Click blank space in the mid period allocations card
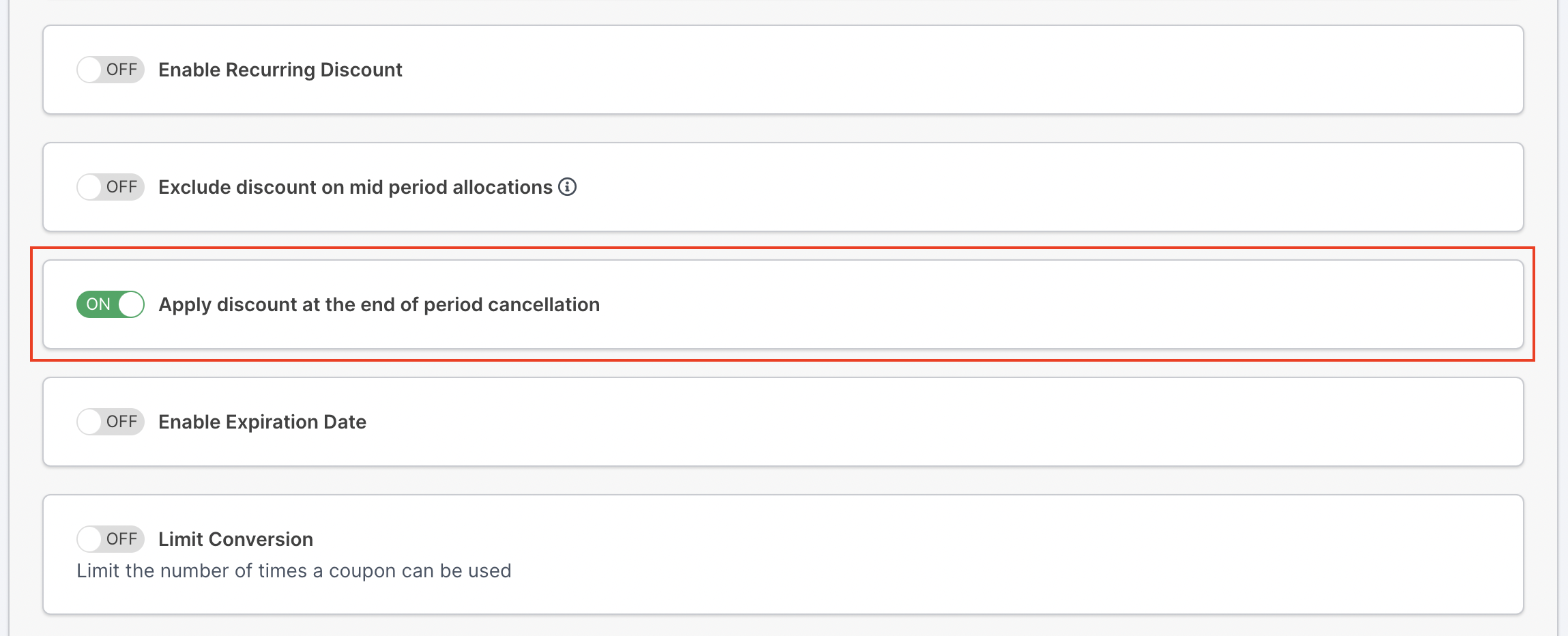Image resolution: width=1568 pixels, height=636 pixels. click(x=1023, y=187)
